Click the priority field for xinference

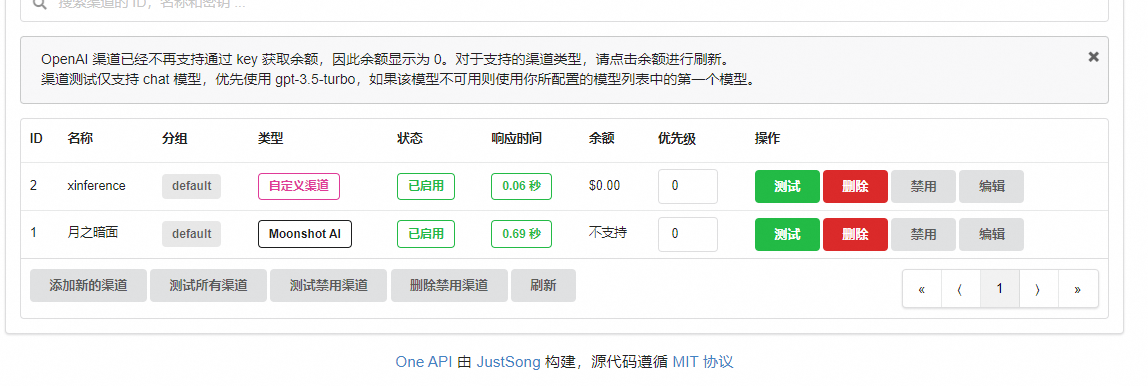pyautogui.click(x=687, y=186)
